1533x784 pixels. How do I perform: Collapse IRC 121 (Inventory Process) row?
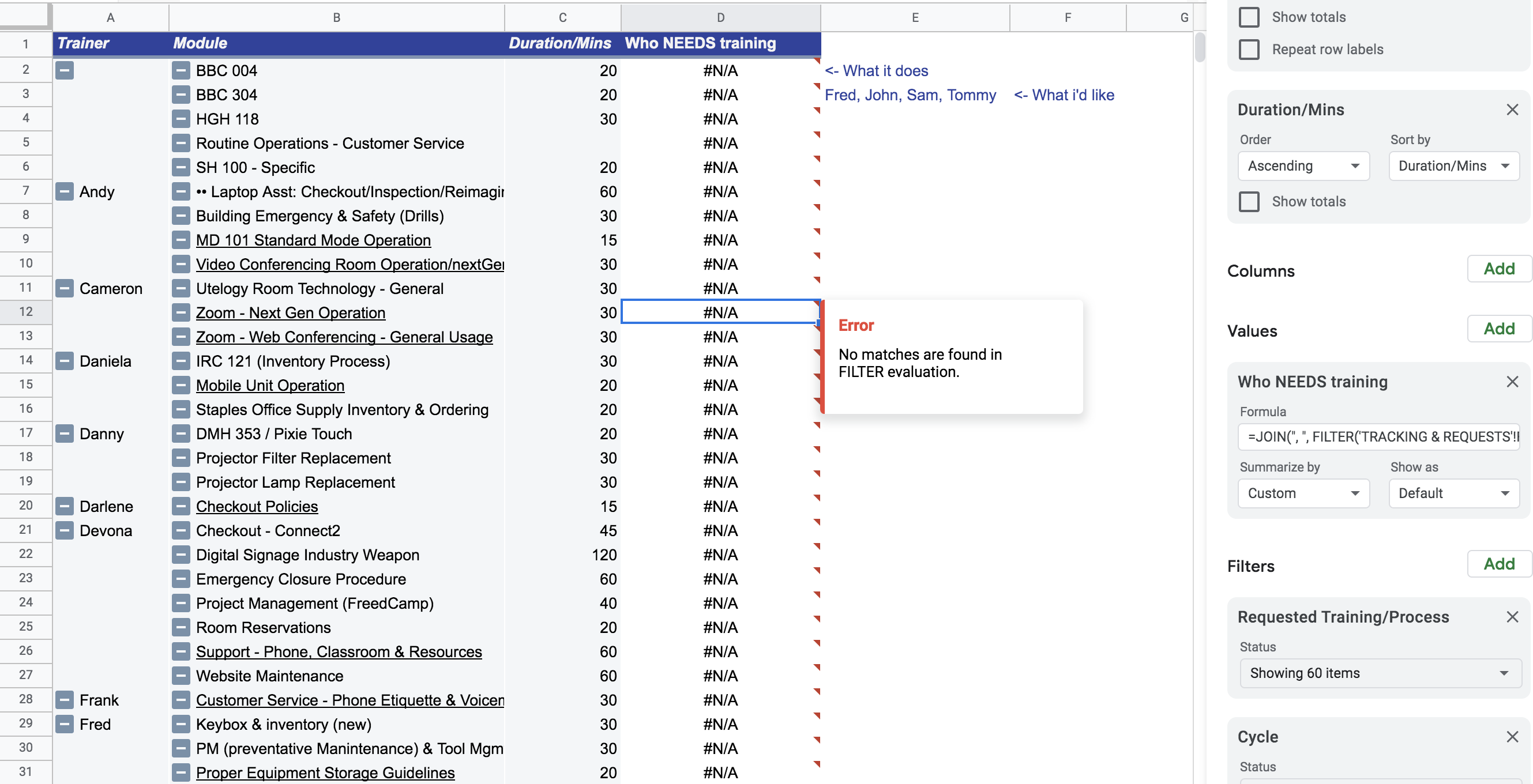pyautogui.click(x=181, y=361)
